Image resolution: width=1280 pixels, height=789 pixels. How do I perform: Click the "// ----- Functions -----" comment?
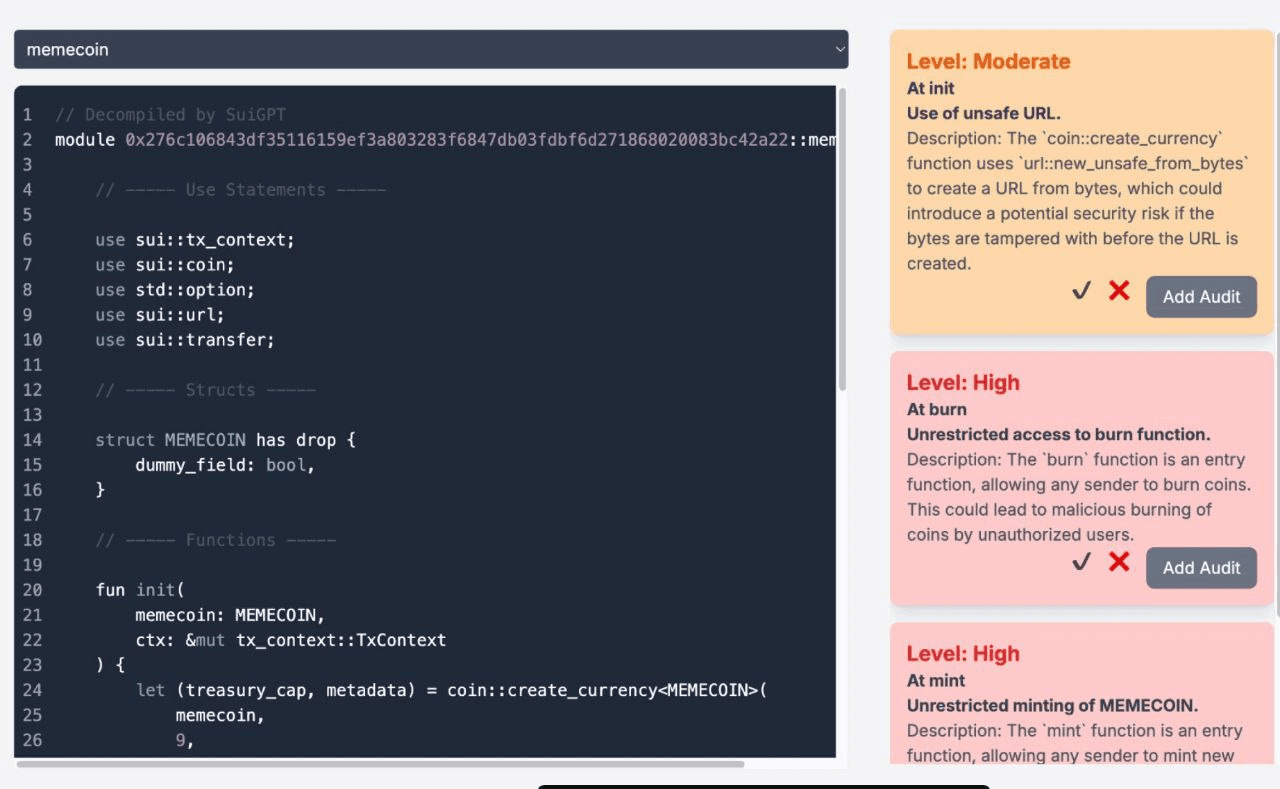215,540
